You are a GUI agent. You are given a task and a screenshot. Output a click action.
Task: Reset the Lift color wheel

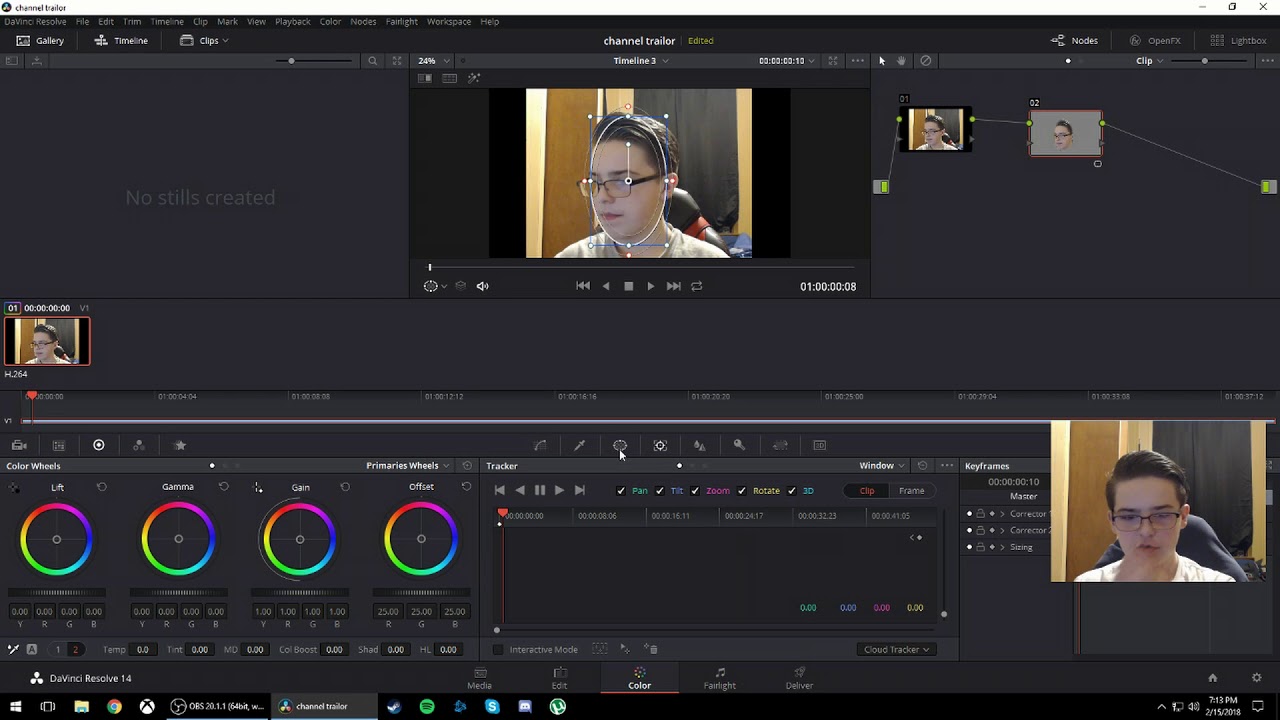101,487
